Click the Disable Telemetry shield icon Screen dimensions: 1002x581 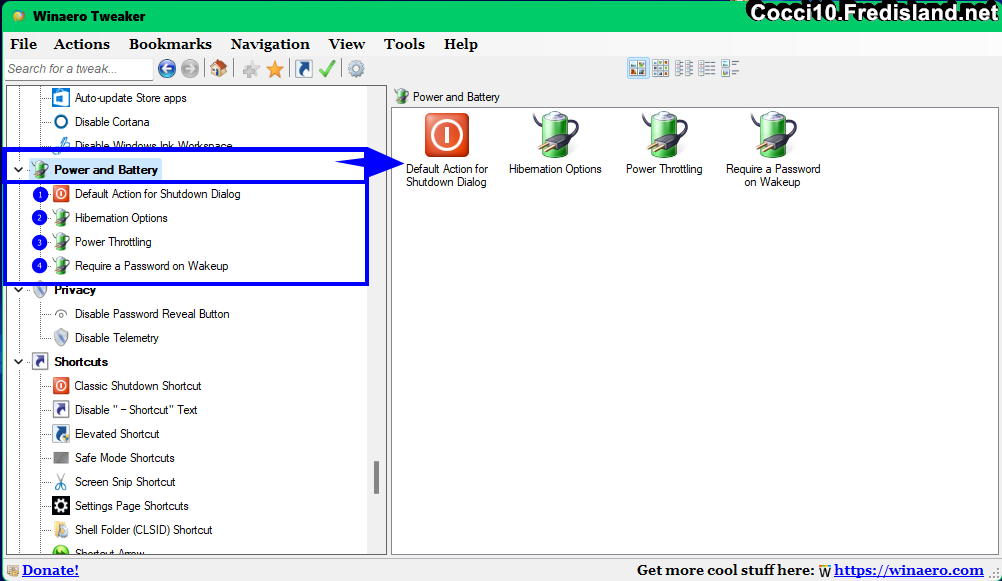coord(61,337)
